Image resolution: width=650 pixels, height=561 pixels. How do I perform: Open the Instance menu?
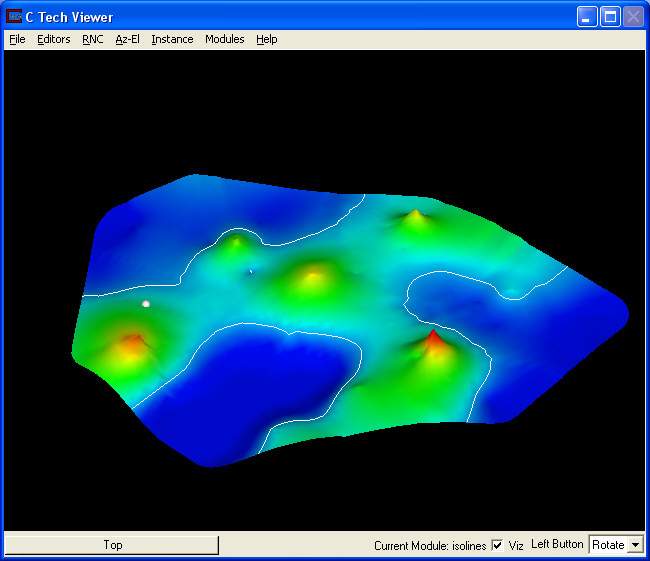tap(172, 39)
